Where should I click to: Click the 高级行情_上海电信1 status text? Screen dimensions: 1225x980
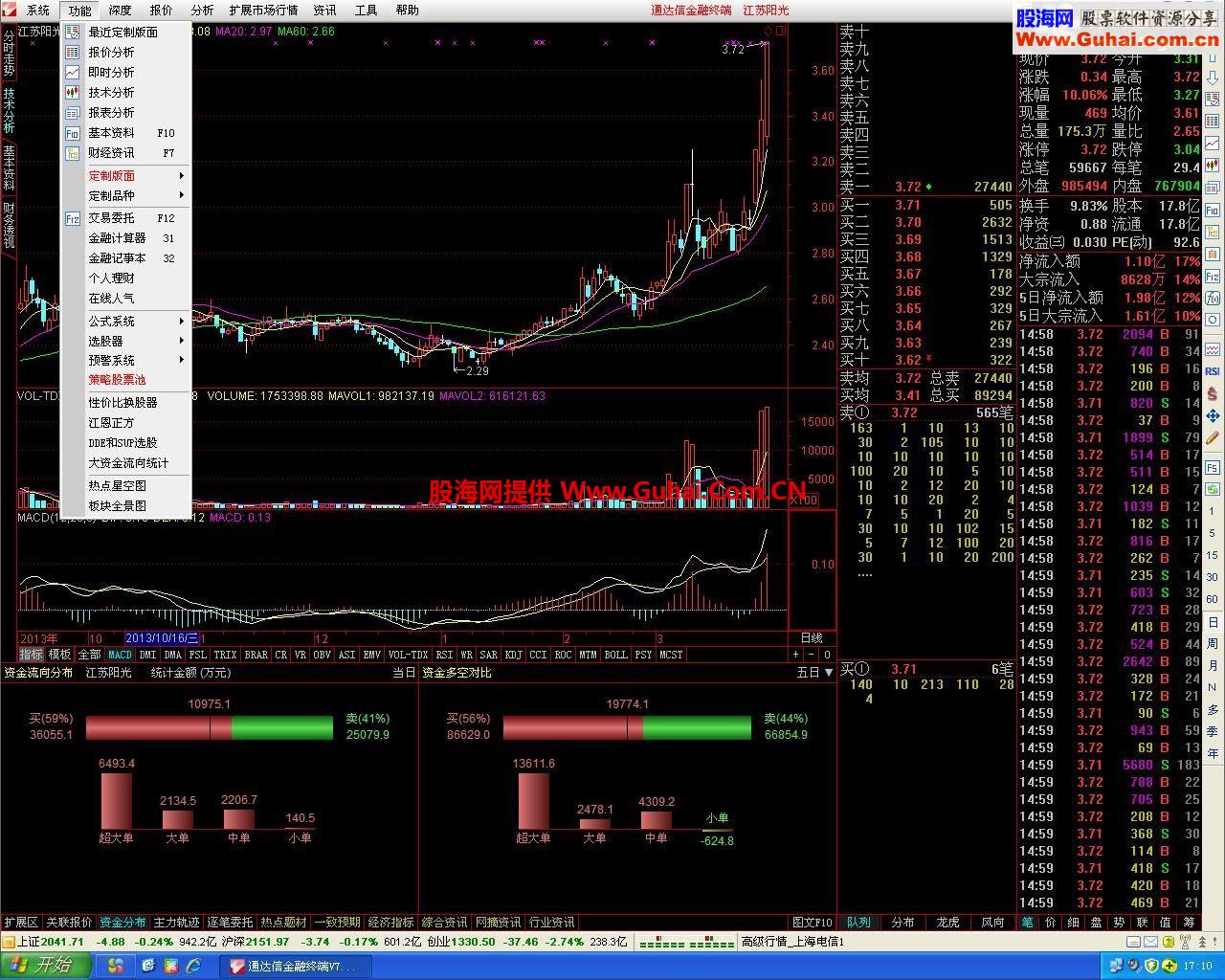tap(792, 942)
